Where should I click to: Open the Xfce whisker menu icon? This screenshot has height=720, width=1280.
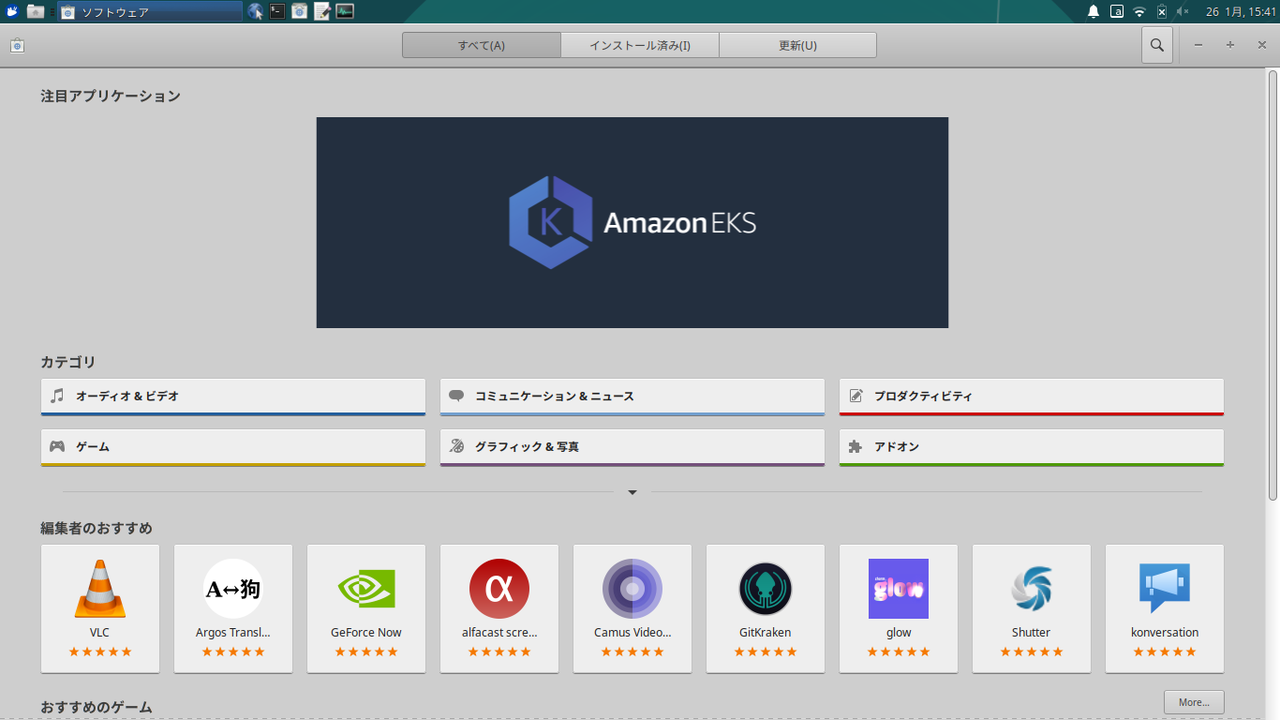pos(12,11)
